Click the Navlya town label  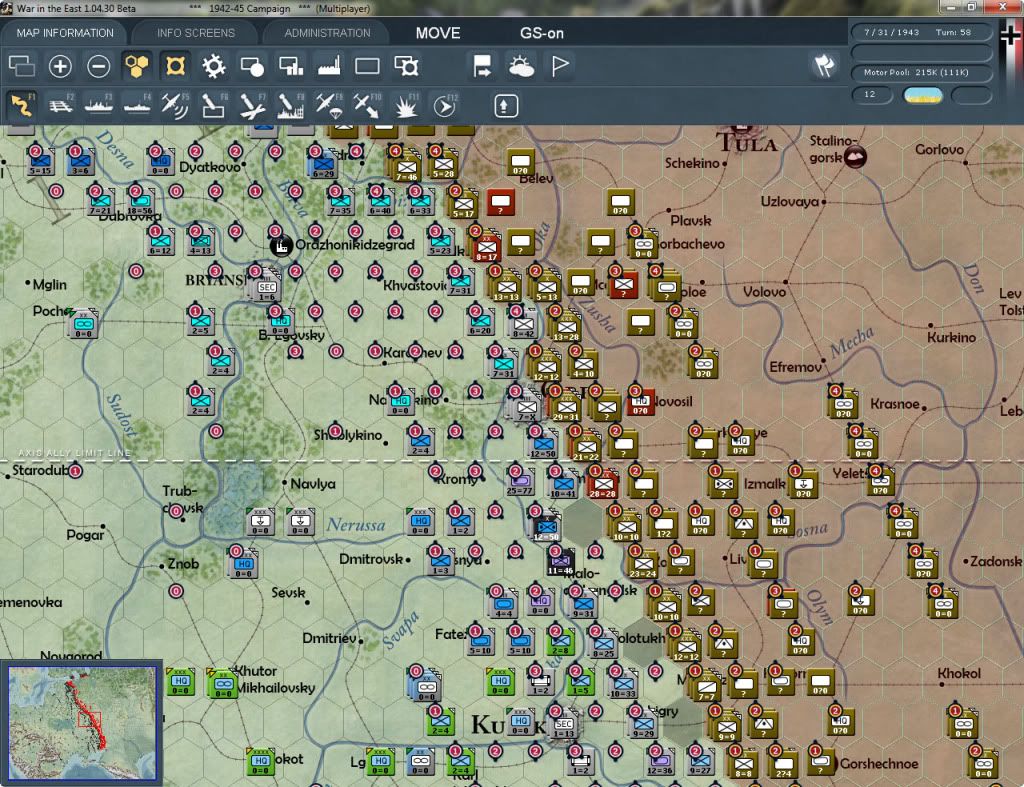coord(313,484)
